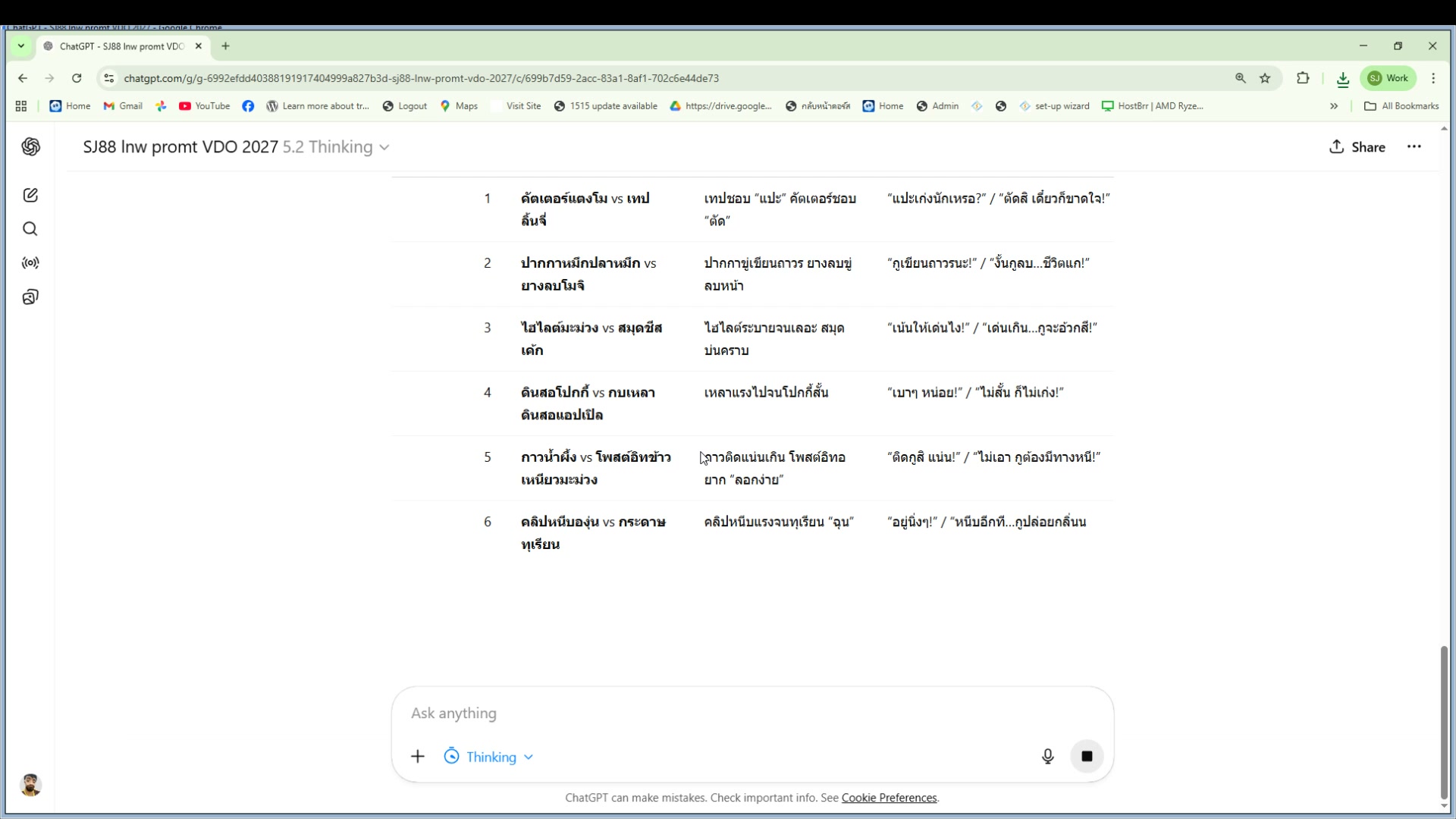Expand the tab search chevron in Chrome
The width and height of the screenshot is (1456, 819).
[21, 46]
